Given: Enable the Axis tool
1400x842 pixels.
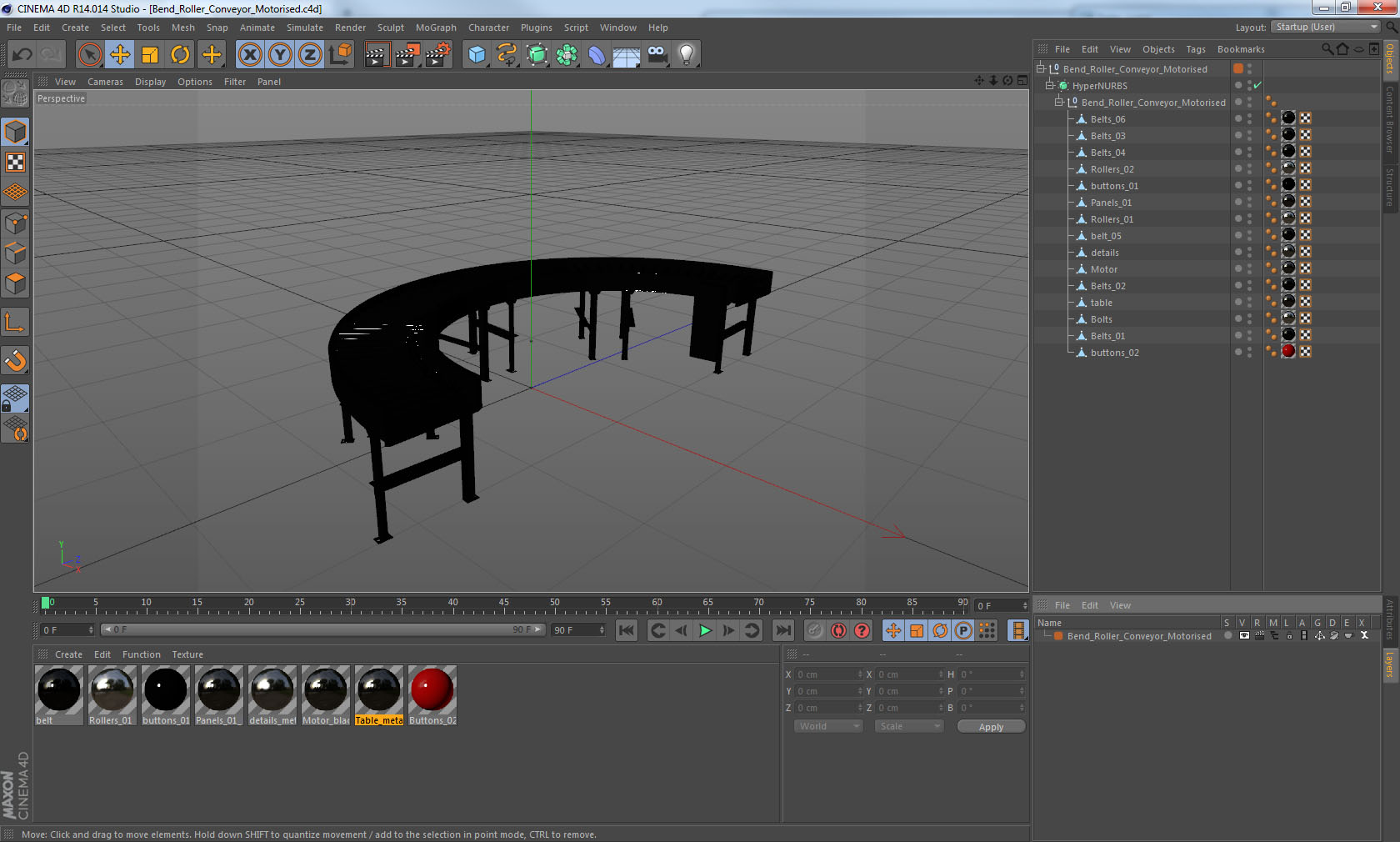Looking at the screenshot, I should point(16,323).
